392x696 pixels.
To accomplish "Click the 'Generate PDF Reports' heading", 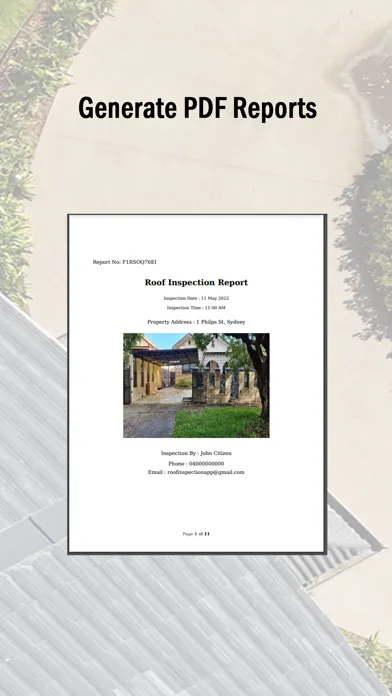I will [197, 109].
